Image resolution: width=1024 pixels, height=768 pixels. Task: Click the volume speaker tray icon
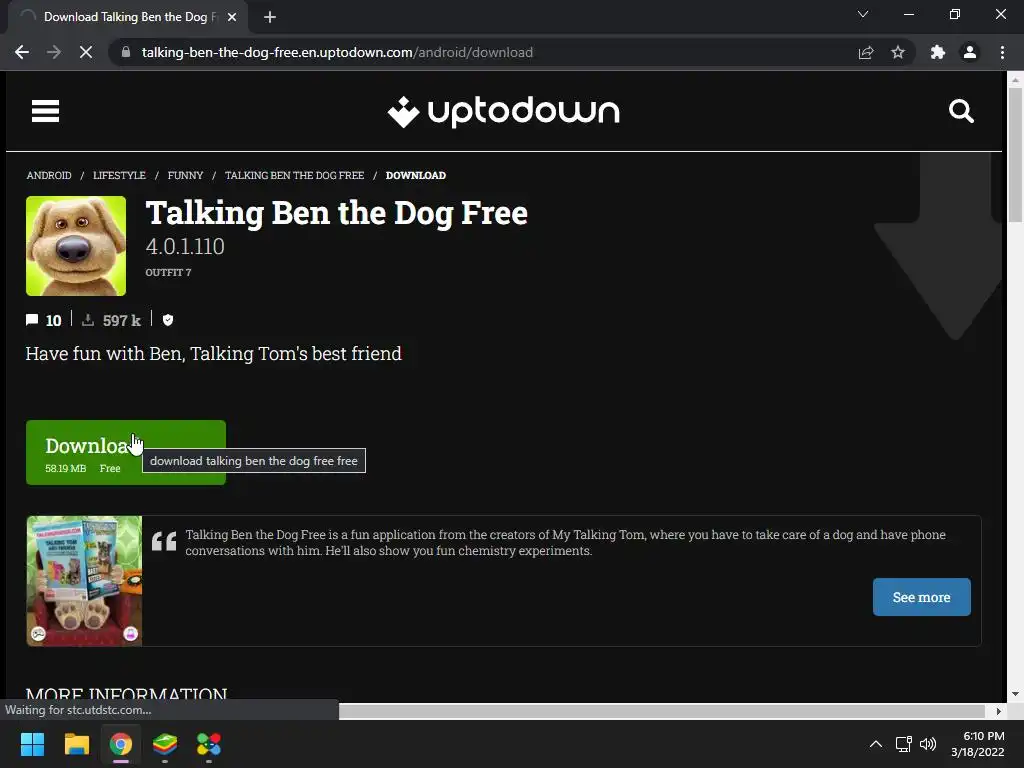click(x=927, y=744)
